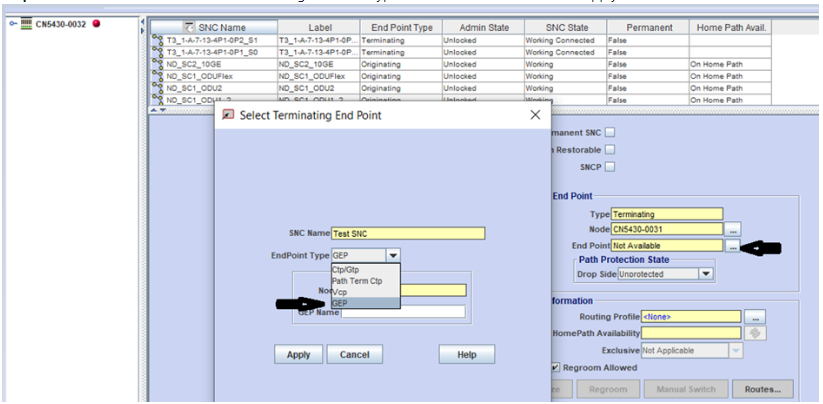Viewport: 823px width, 404px height.
Task: Click the Regroom button
Action: pos(608,389)
